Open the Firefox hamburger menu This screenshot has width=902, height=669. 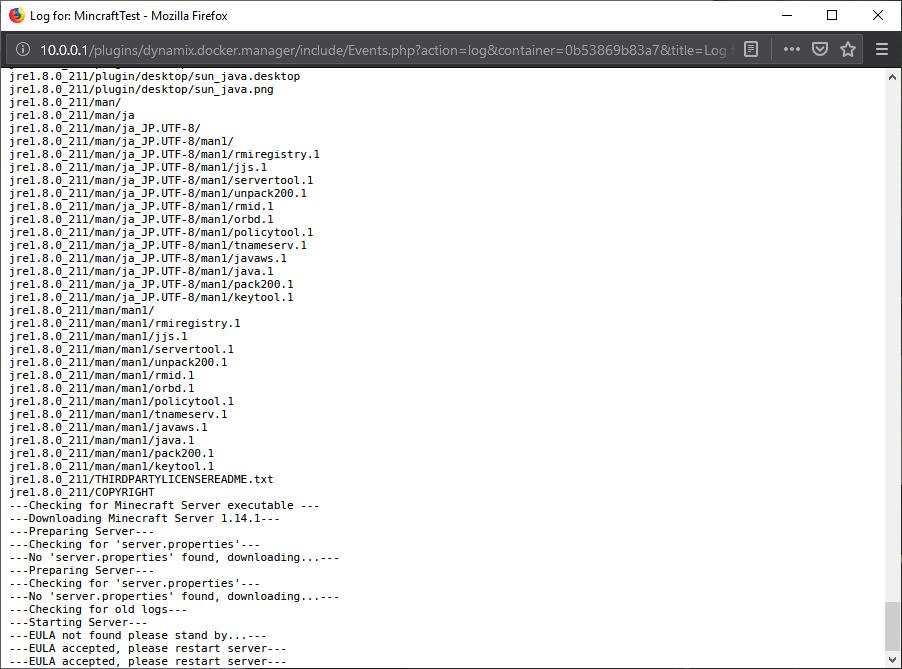[x=882, y=49]
